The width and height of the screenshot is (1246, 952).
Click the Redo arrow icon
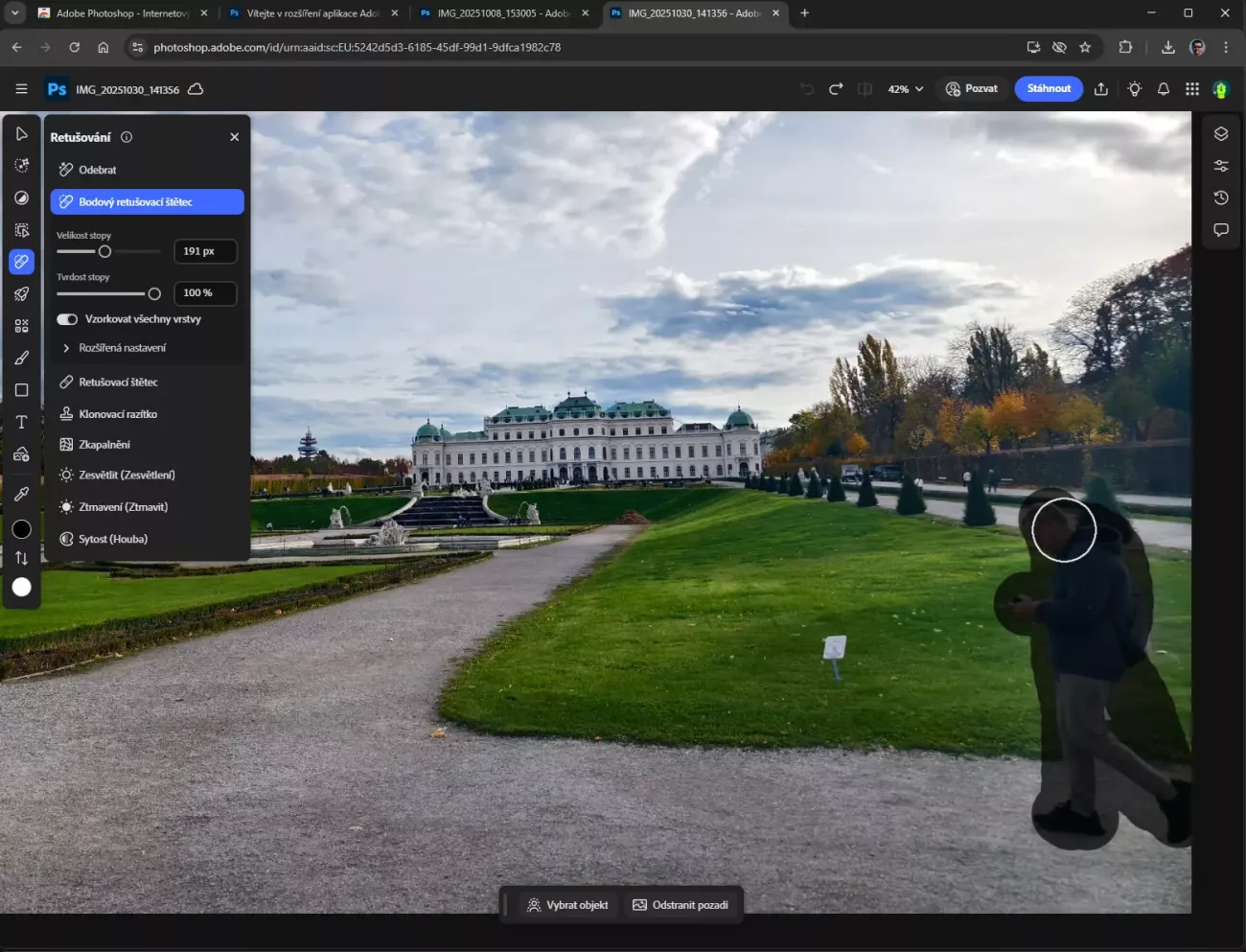[x=836, y=89]
